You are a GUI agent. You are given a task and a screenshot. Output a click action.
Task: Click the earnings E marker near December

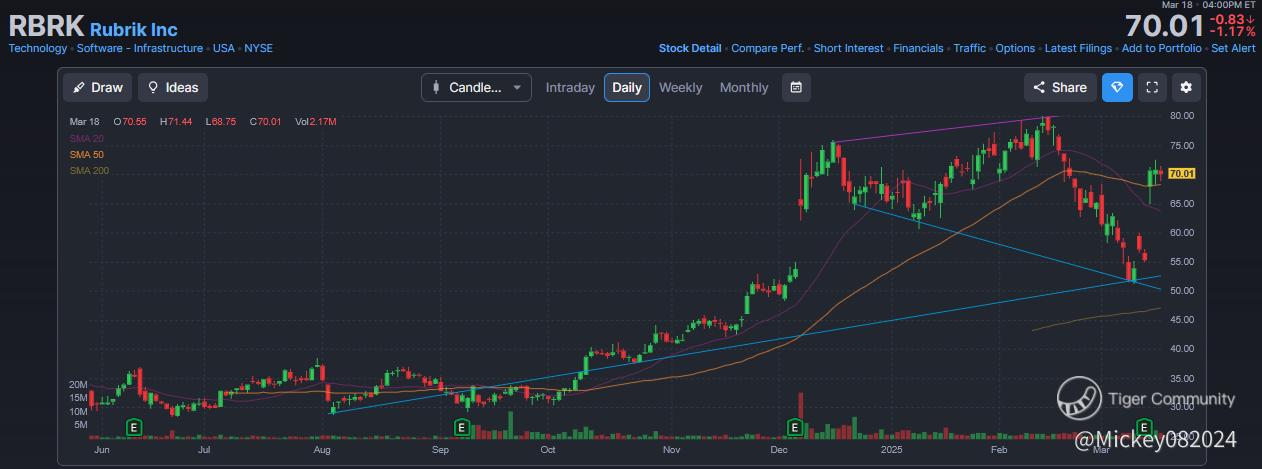796,427
